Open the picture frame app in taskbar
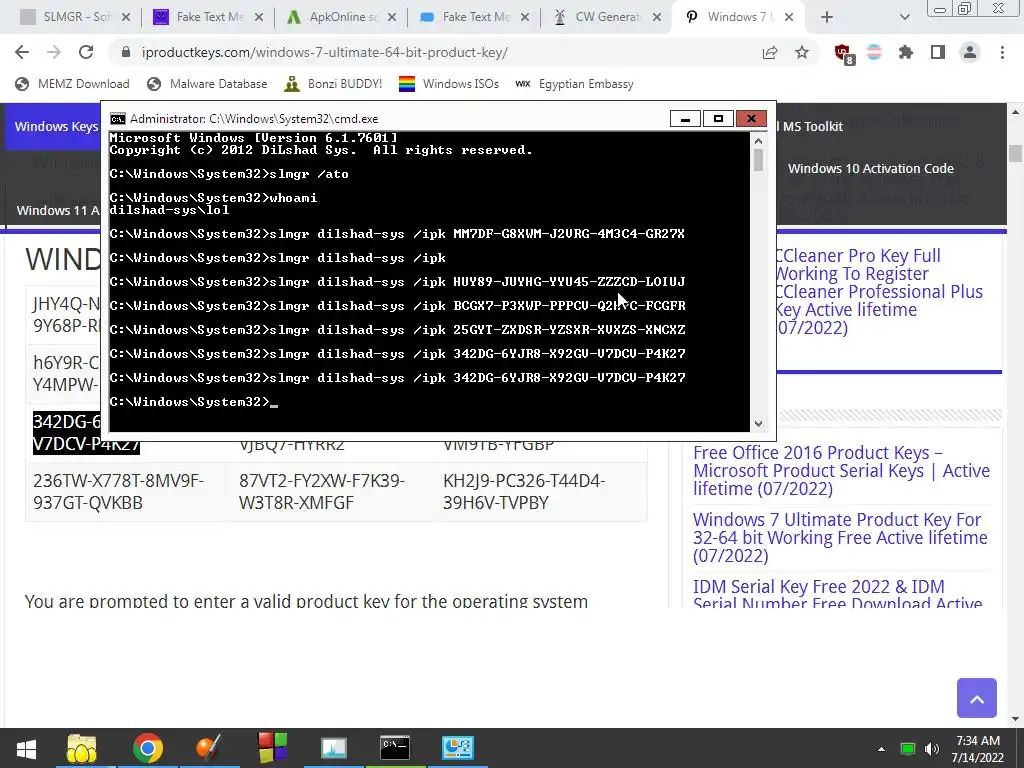The image size is (1024, 768). coord(333,748)
